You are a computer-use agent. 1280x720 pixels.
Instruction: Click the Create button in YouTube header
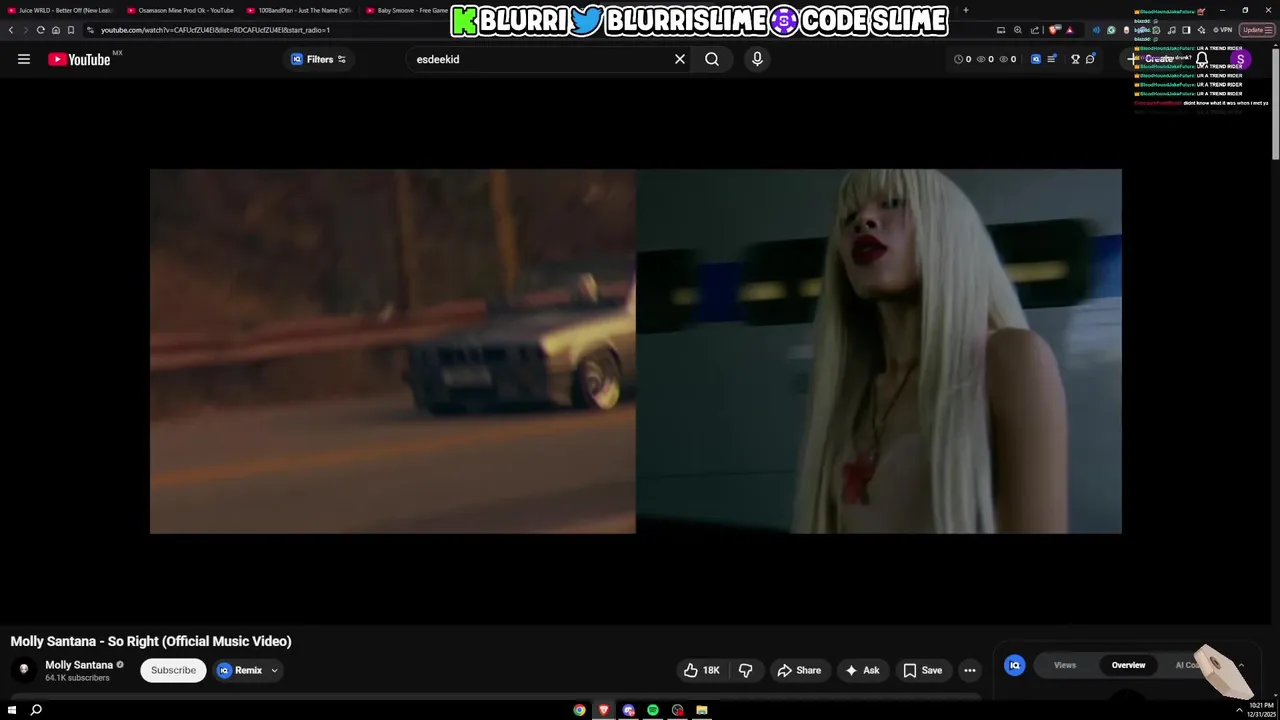coord(1152,59)
